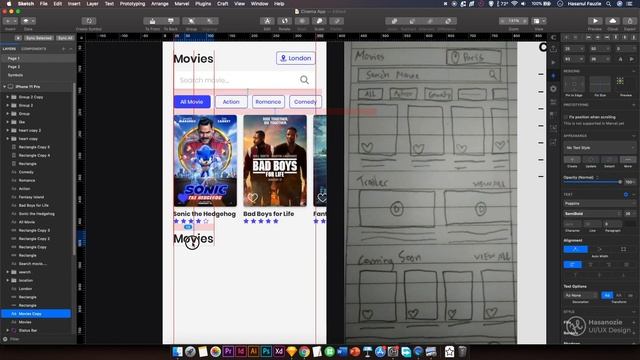
Task: Click the font size input field
Action: tap(629, 213)
